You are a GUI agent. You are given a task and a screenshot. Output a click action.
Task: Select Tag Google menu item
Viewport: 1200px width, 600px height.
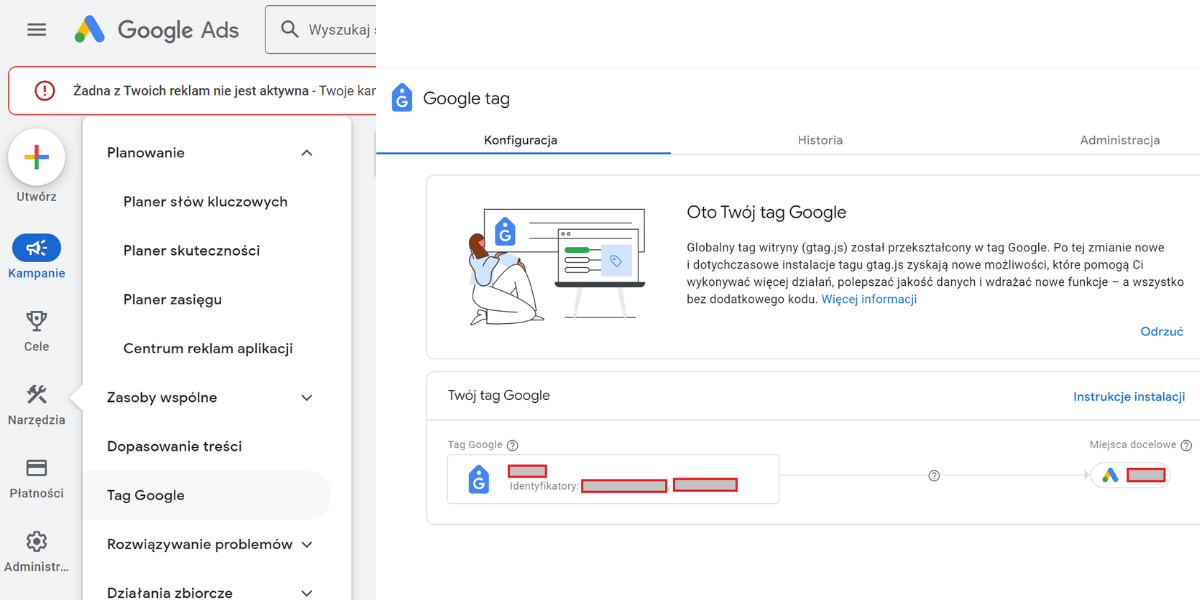206,496
